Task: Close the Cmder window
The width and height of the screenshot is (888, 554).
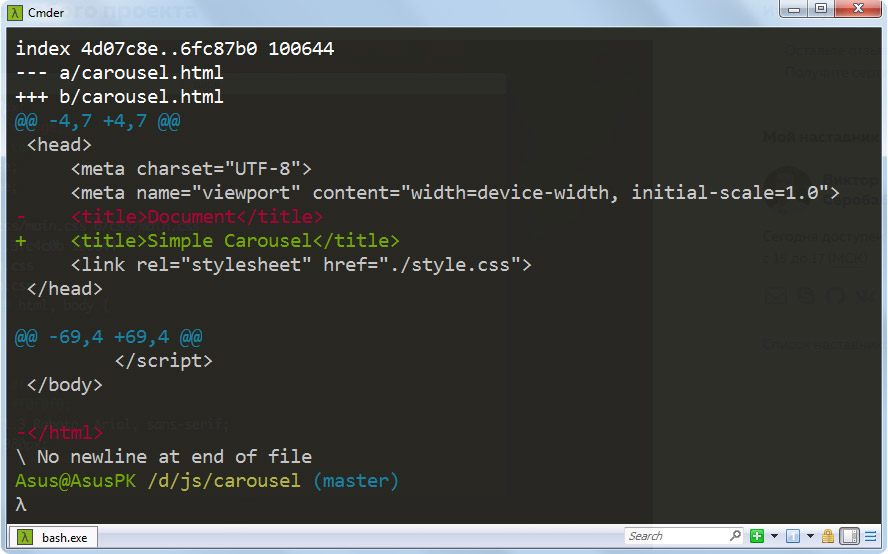Action: pos(858,9)
